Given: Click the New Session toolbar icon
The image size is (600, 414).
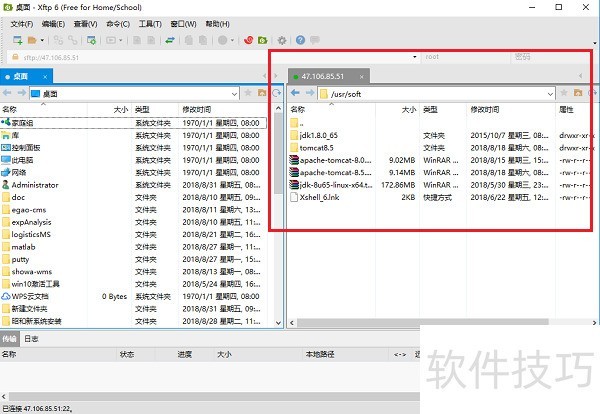Looking at the screenshot, I should pos(18,40).
